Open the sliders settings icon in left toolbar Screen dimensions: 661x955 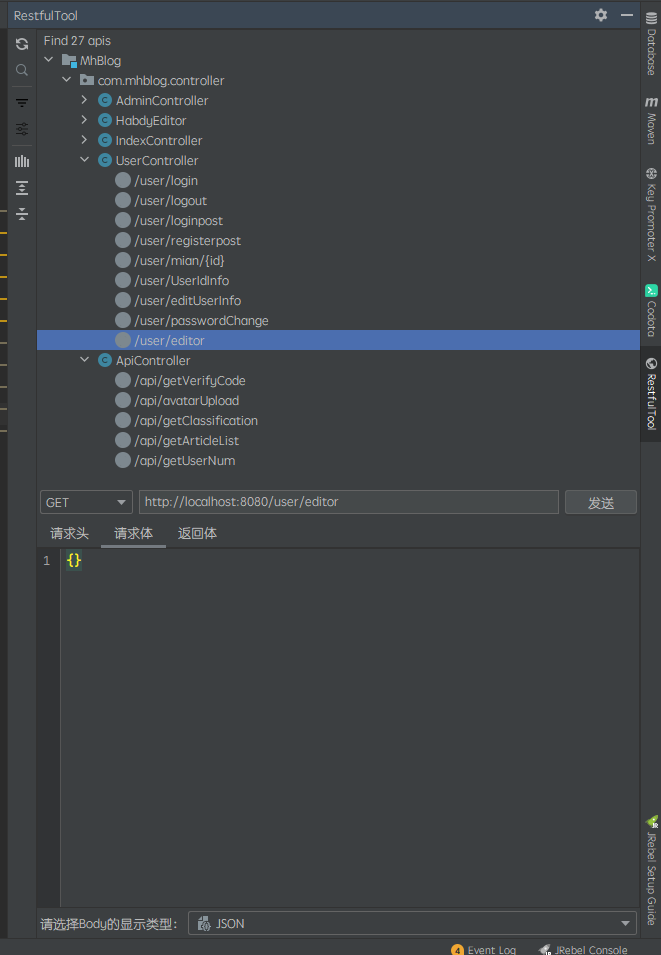pos(22,129)
